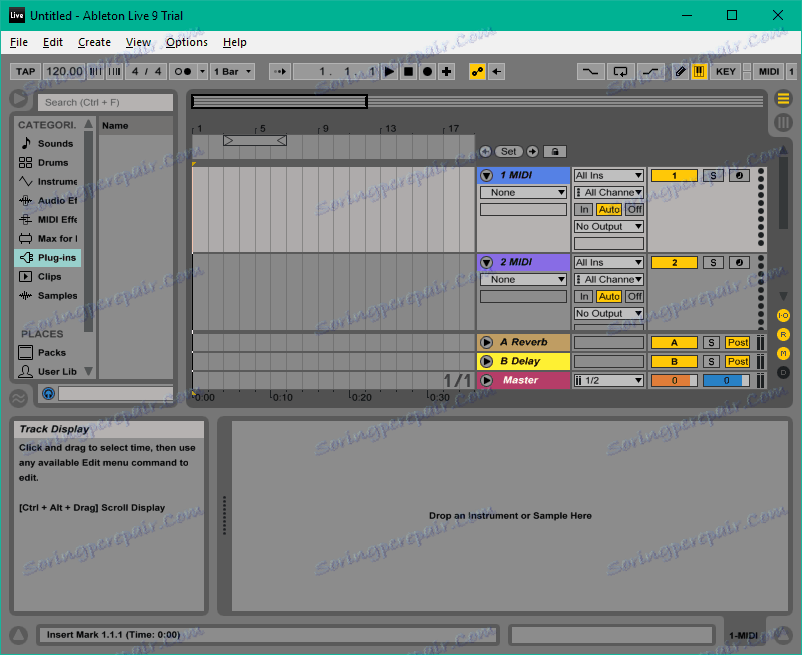Screen dimensions: 802x655
Task: Toggle the Lock Envelopes button
Action: coord(555,151)
